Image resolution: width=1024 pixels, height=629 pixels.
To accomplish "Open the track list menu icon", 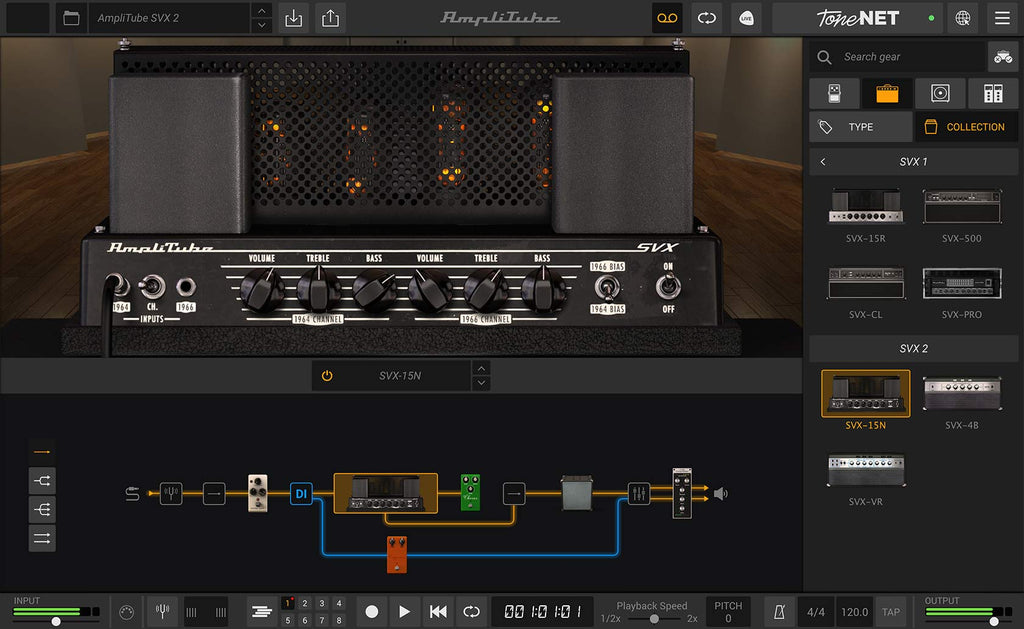I will 261,612.
